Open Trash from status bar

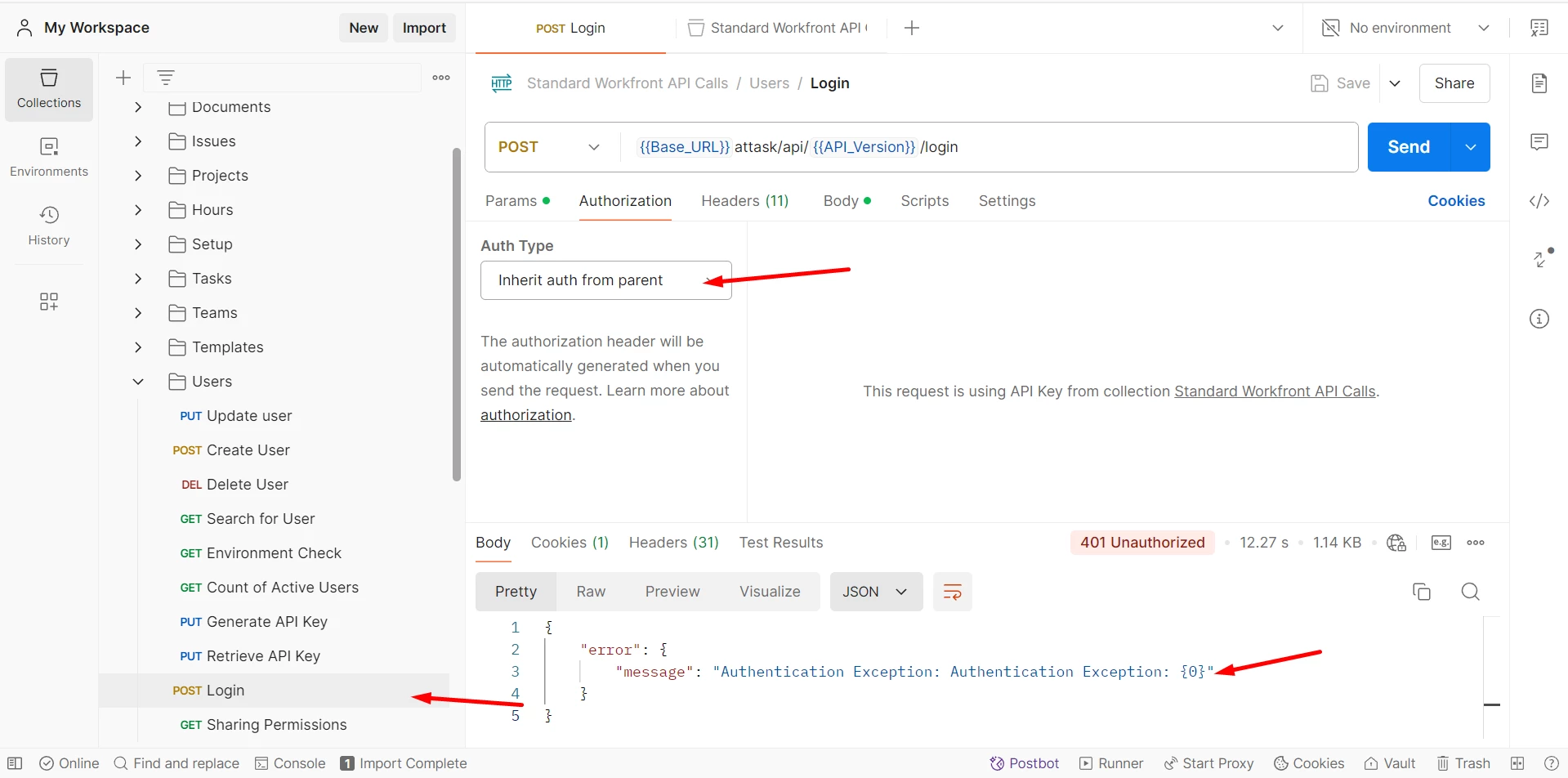(1463, 763)
